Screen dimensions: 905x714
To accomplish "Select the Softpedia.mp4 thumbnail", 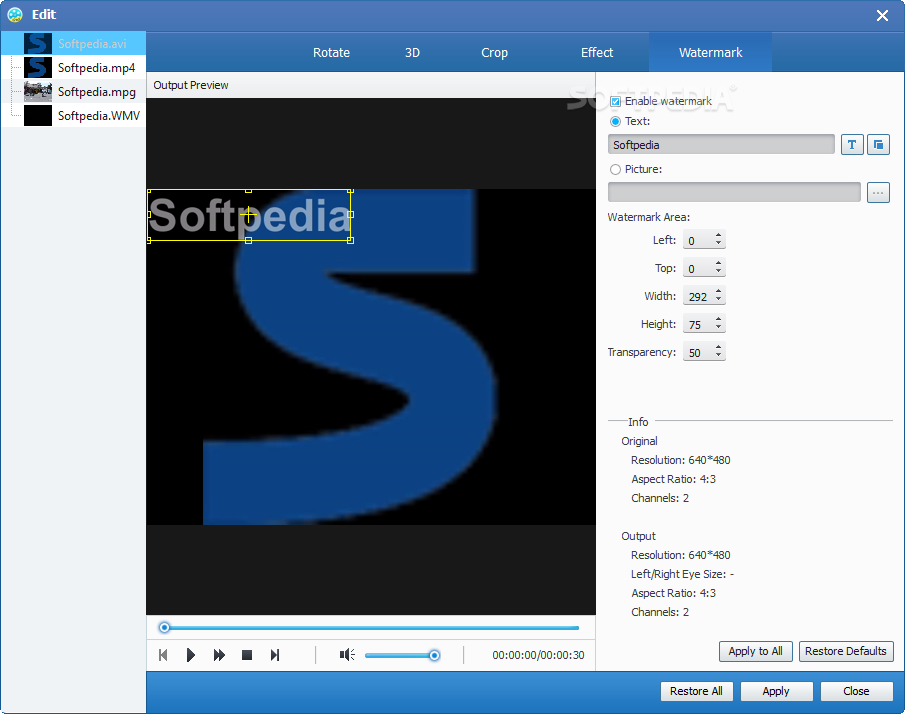I will (38, 68).
